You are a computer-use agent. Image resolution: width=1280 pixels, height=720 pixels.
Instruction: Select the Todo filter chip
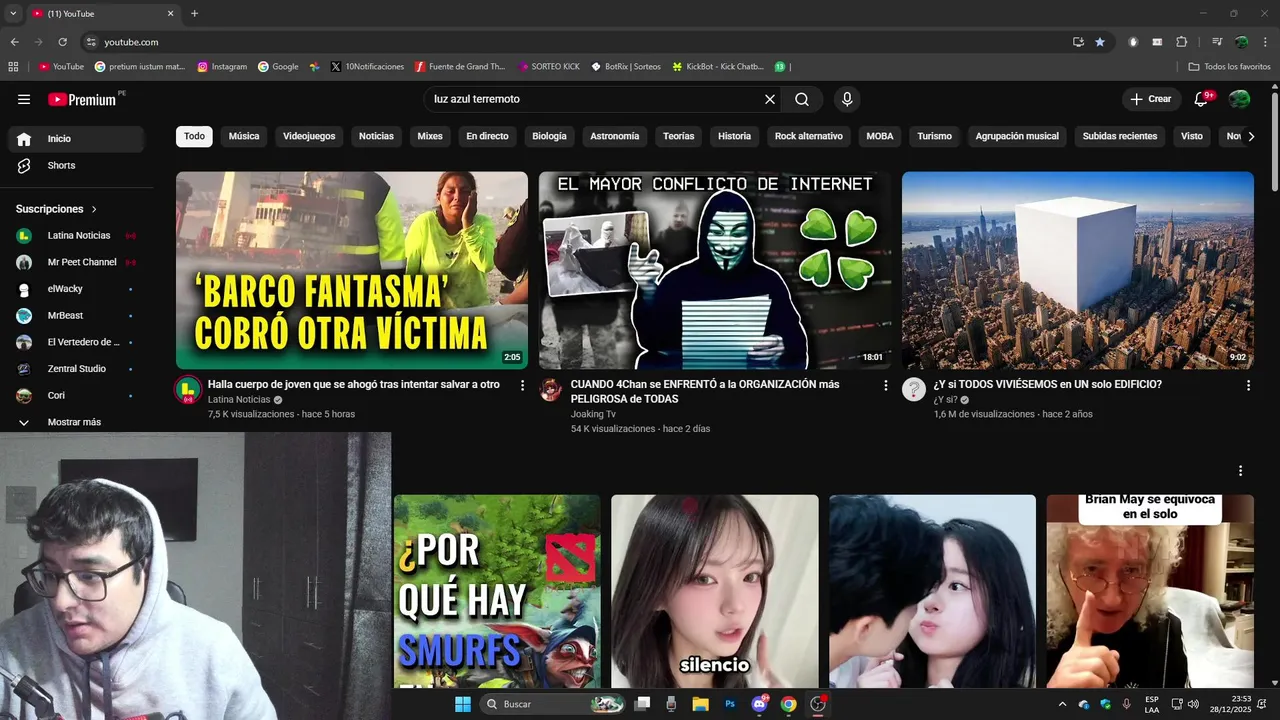(x=194, y=136)
